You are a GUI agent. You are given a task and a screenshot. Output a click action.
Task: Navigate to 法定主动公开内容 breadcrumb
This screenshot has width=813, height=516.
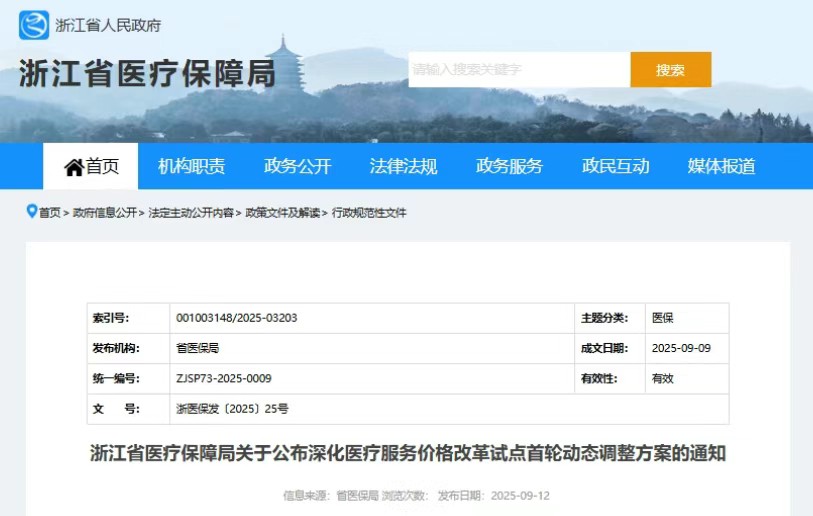[x=191, y=213]
